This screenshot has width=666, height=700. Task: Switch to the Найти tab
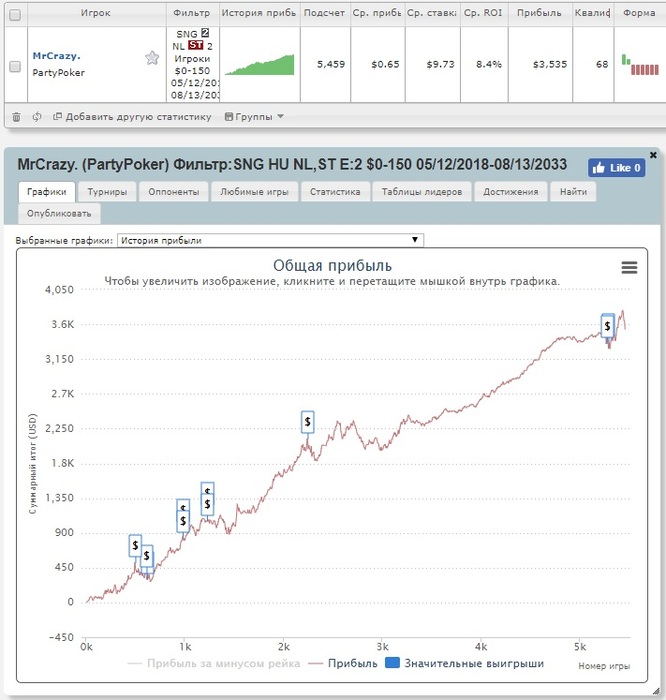[x=573, y=192]
